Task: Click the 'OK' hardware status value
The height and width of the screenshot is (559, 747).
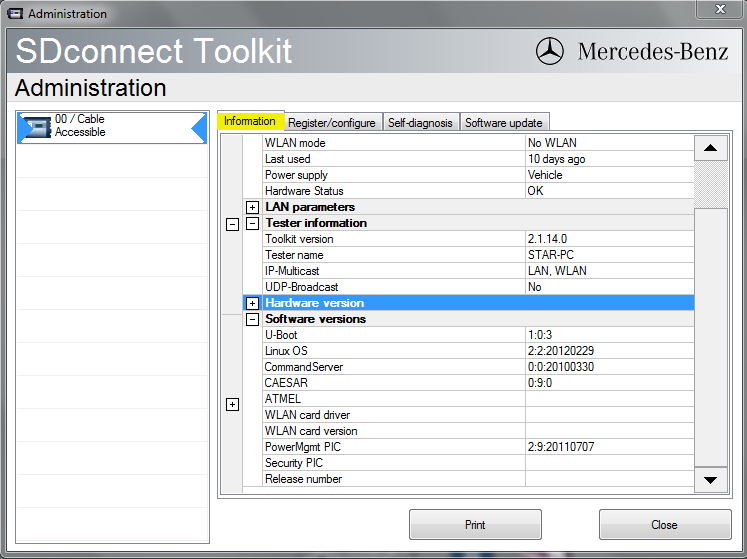Action: (x=535, y=191)
